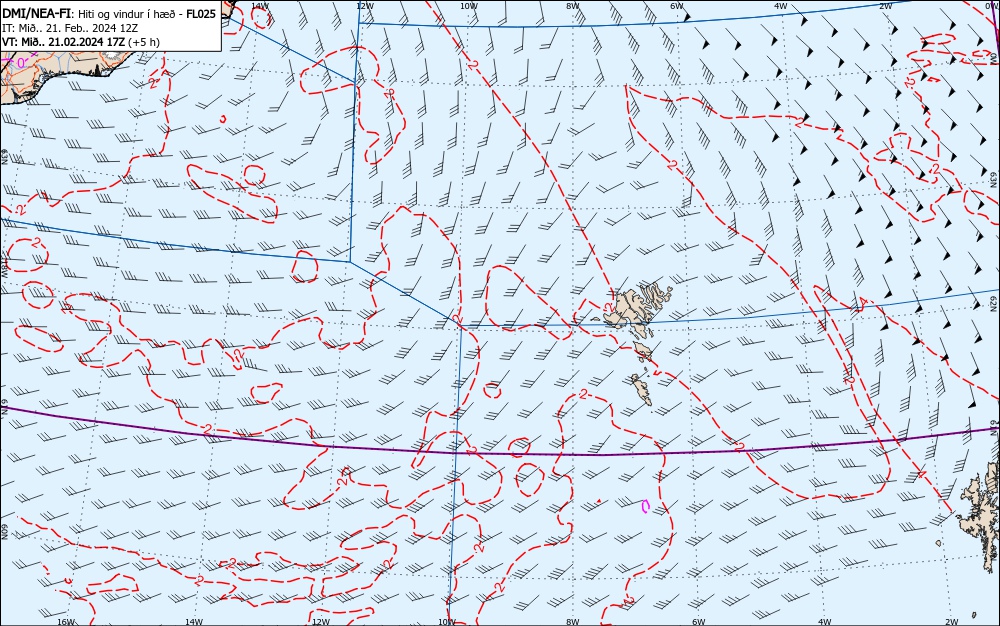Click the '61N' label on the right edge
Viewport: 1000px width, 626px height.
[994, 426]
